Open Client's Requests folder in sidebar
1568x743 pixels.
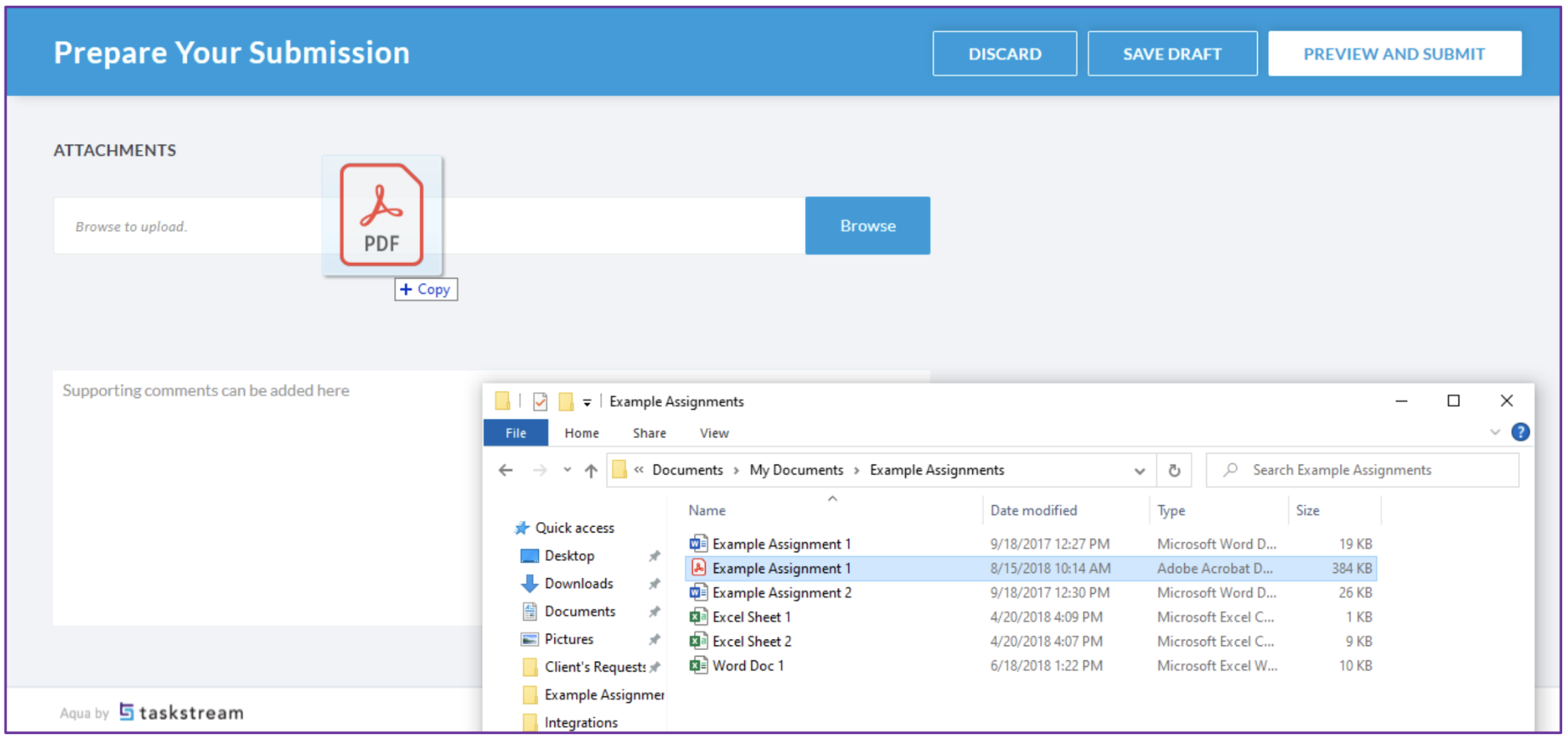coord(595,668)
